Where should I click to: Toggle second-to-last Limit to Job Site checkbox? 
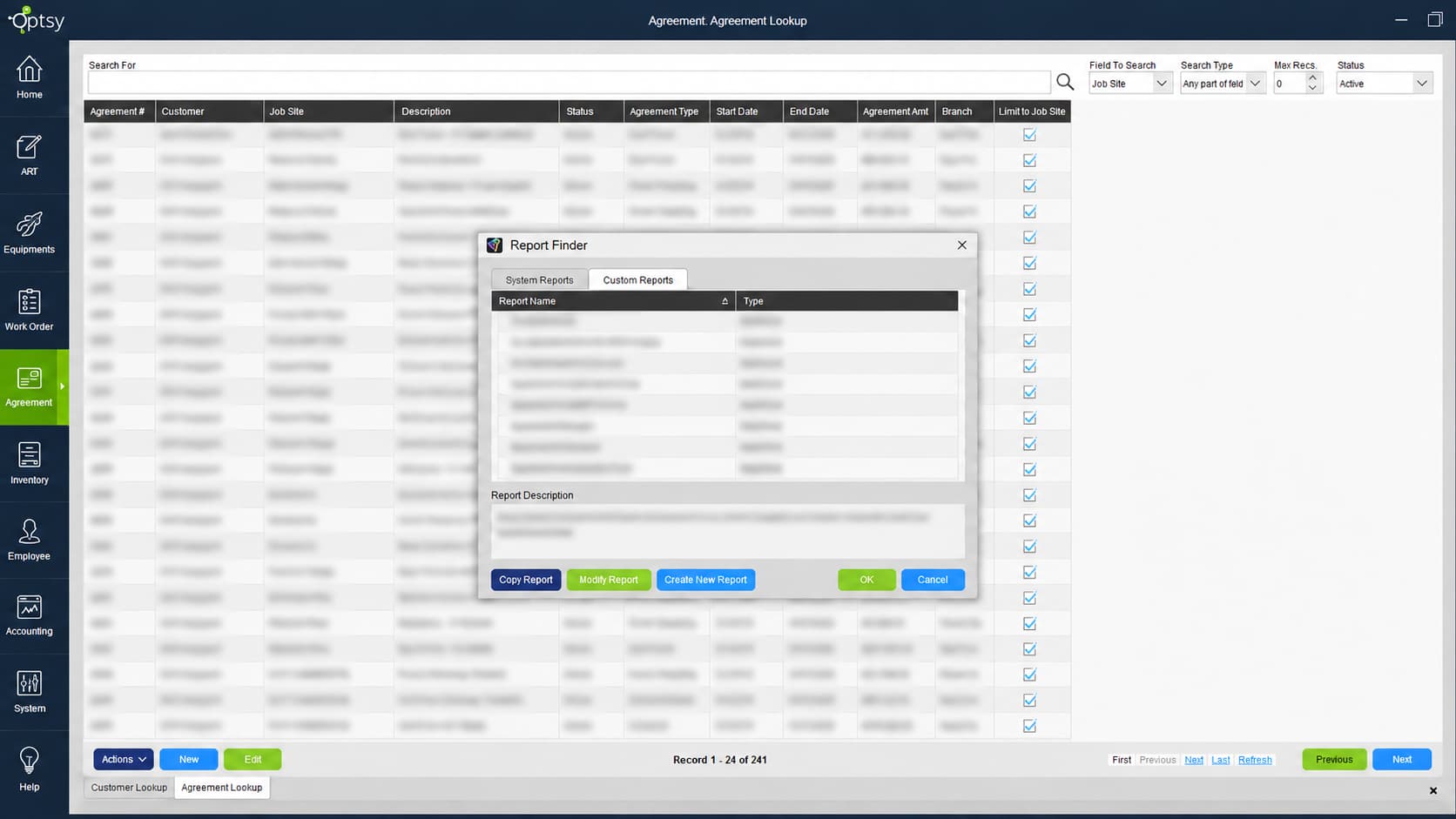1030,701
